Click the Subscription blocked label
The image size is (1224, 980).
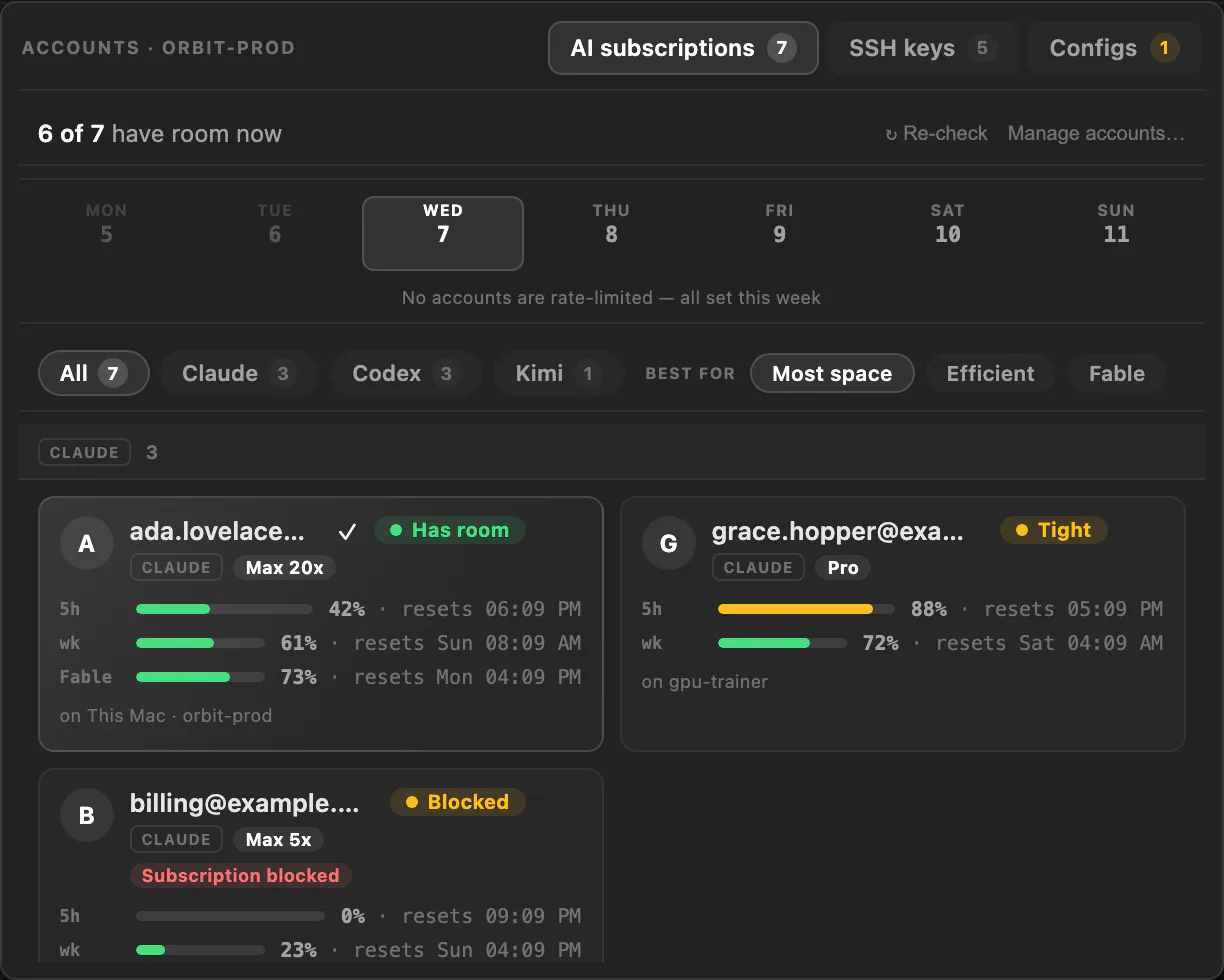pos(241,875)
